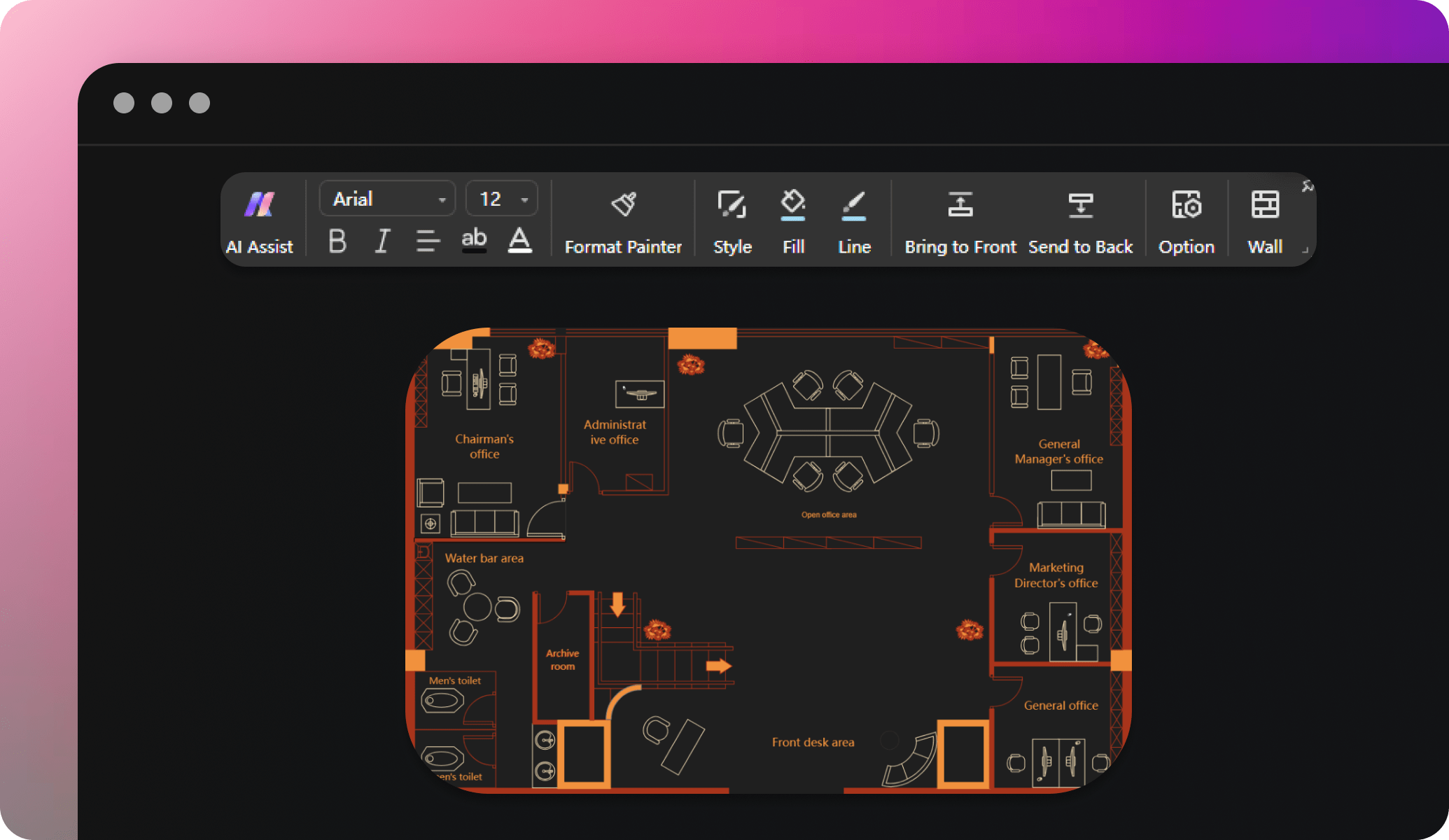
Task: Open the Arial font family dropdown
Action: click(x=387, y=199)
